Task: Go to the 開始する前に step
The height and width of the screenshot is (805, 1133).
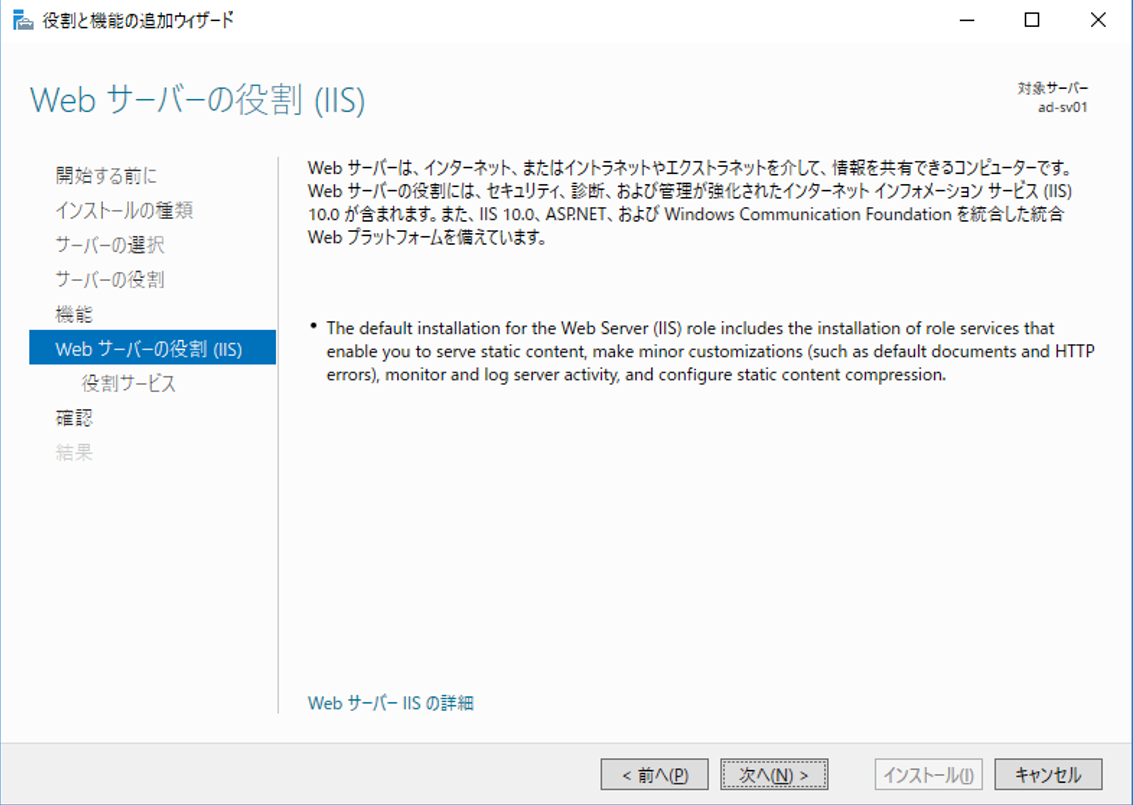Action: coord(106,176)
